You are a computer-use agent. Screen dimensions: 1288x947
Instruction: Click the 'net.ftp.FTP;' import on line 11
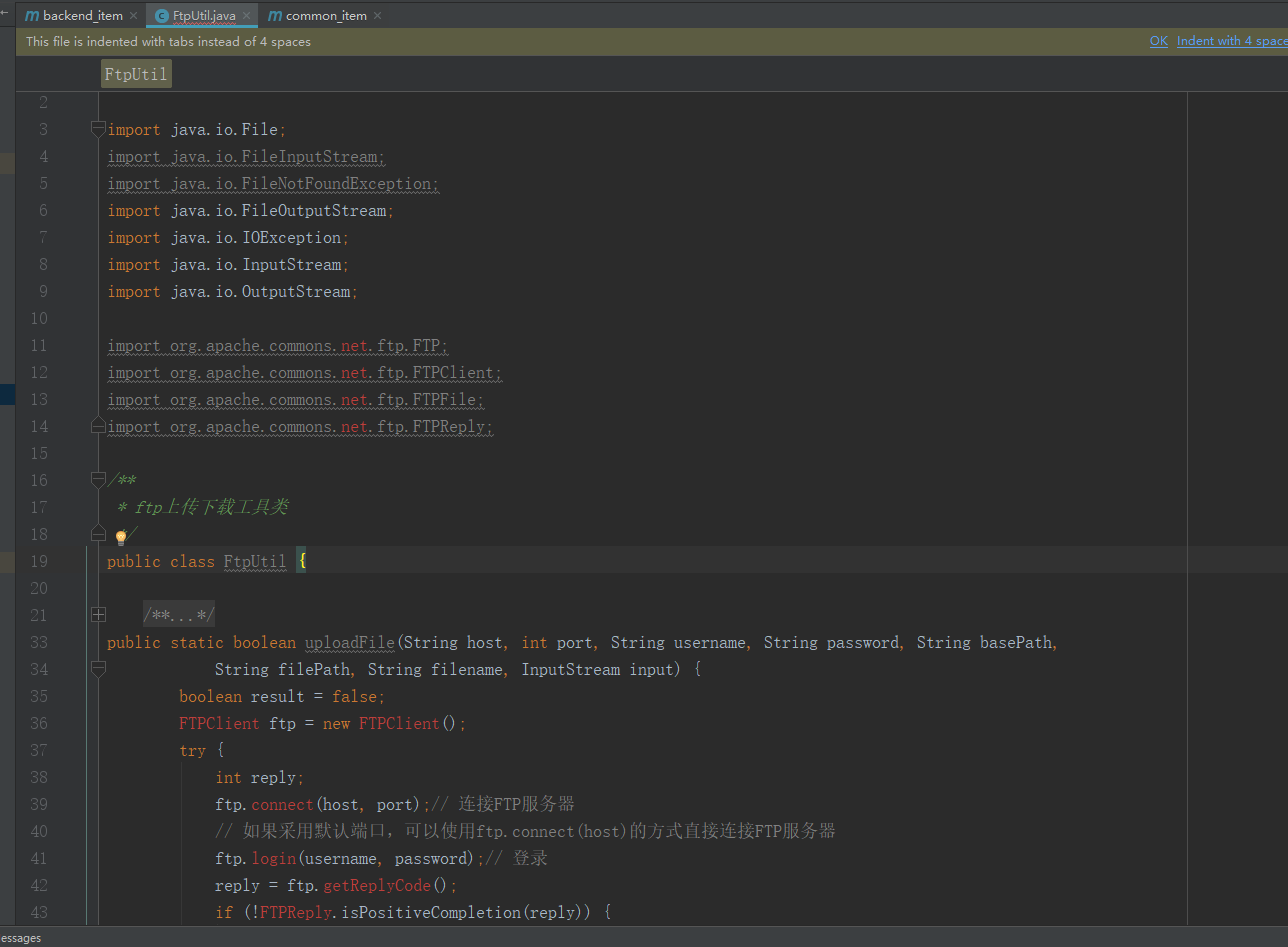coord(395,345)
